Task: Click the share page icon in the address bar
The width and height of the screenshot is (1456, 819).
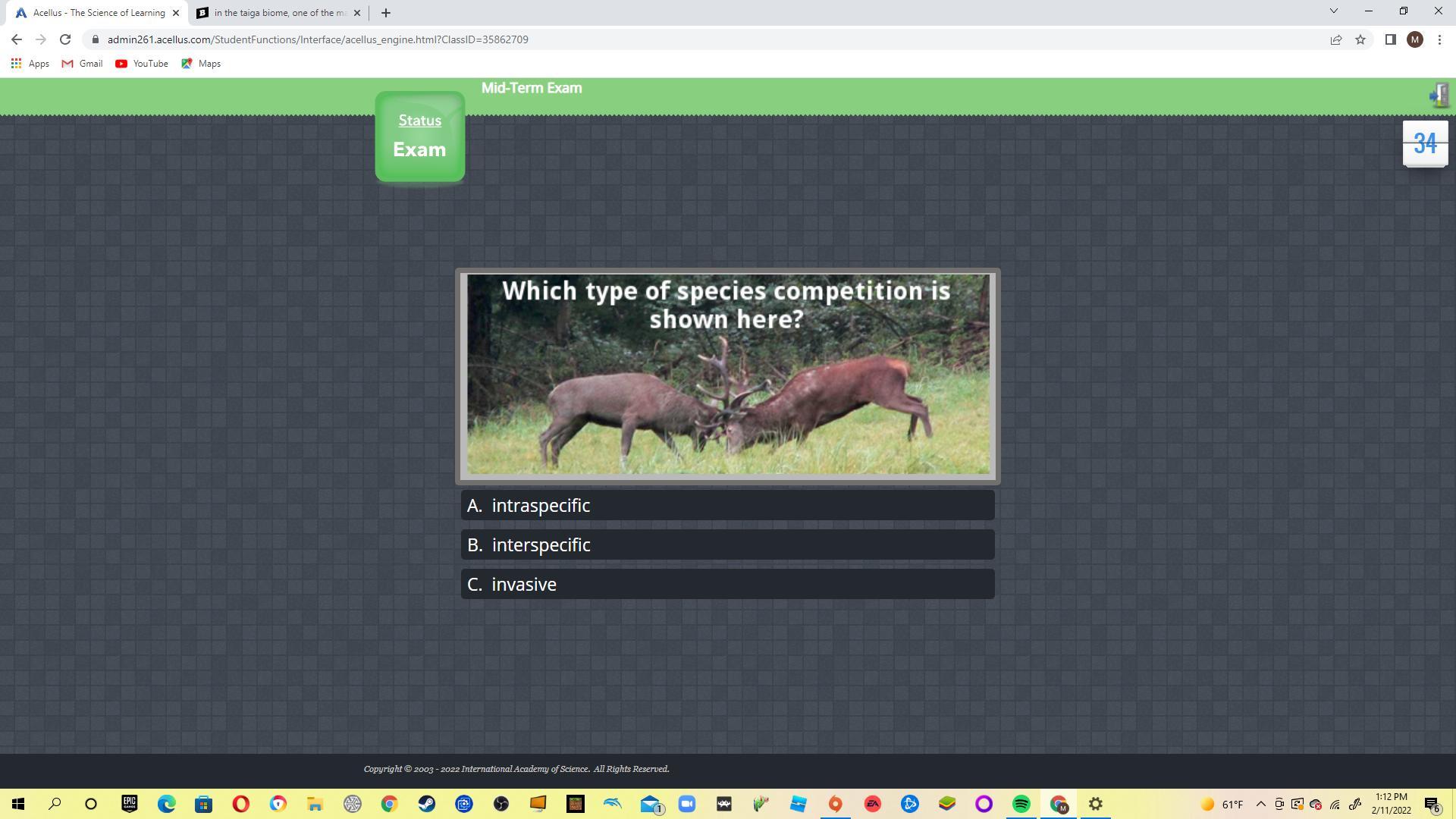Action: (x=1336, y=39)
